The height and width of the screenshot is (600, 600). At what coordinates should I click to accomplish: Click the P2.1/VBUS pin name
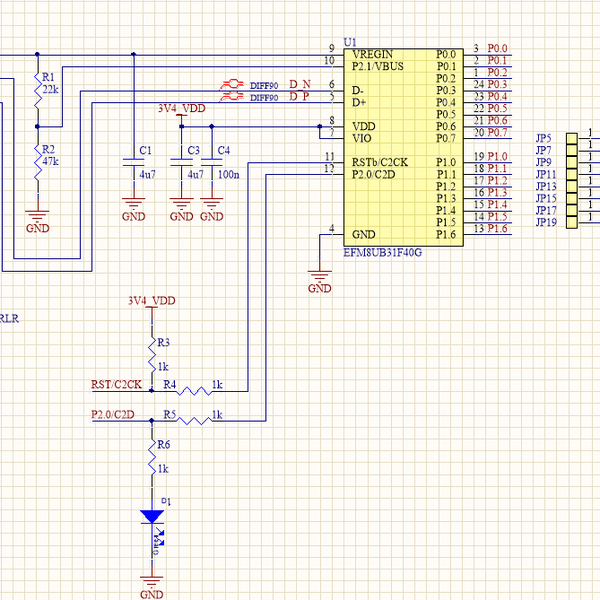coord(378,66)
